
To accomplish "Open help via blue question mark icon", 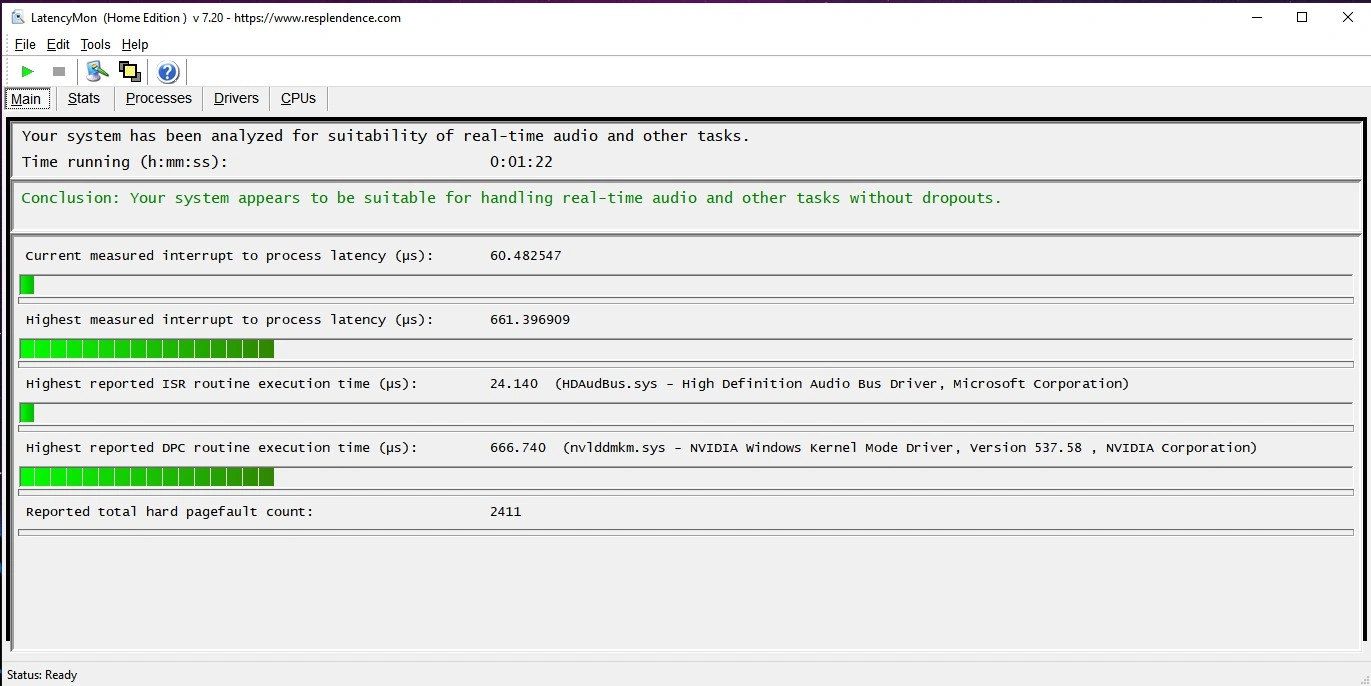I will pos(168,71).
